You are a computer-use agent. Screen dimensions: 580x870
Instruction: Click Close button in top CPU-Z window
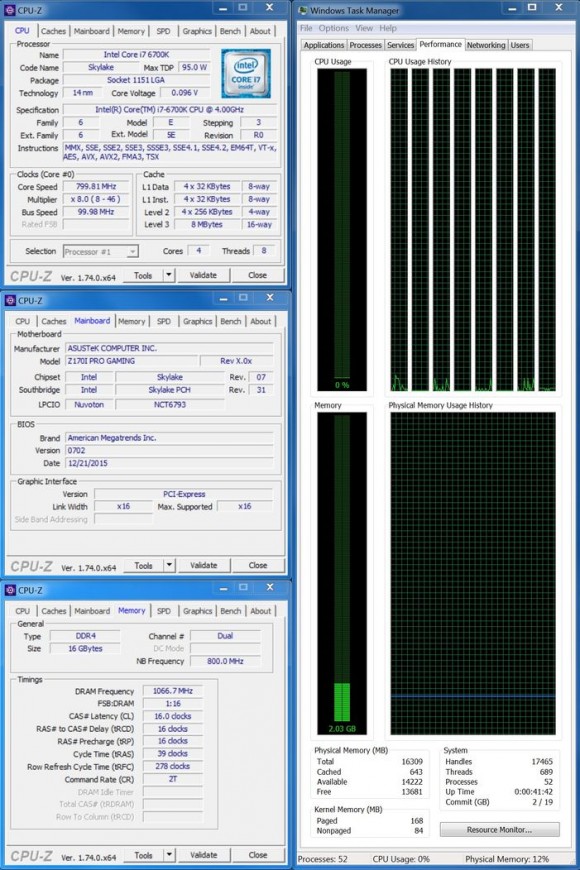pyautogui.click(x=258, y=275)
